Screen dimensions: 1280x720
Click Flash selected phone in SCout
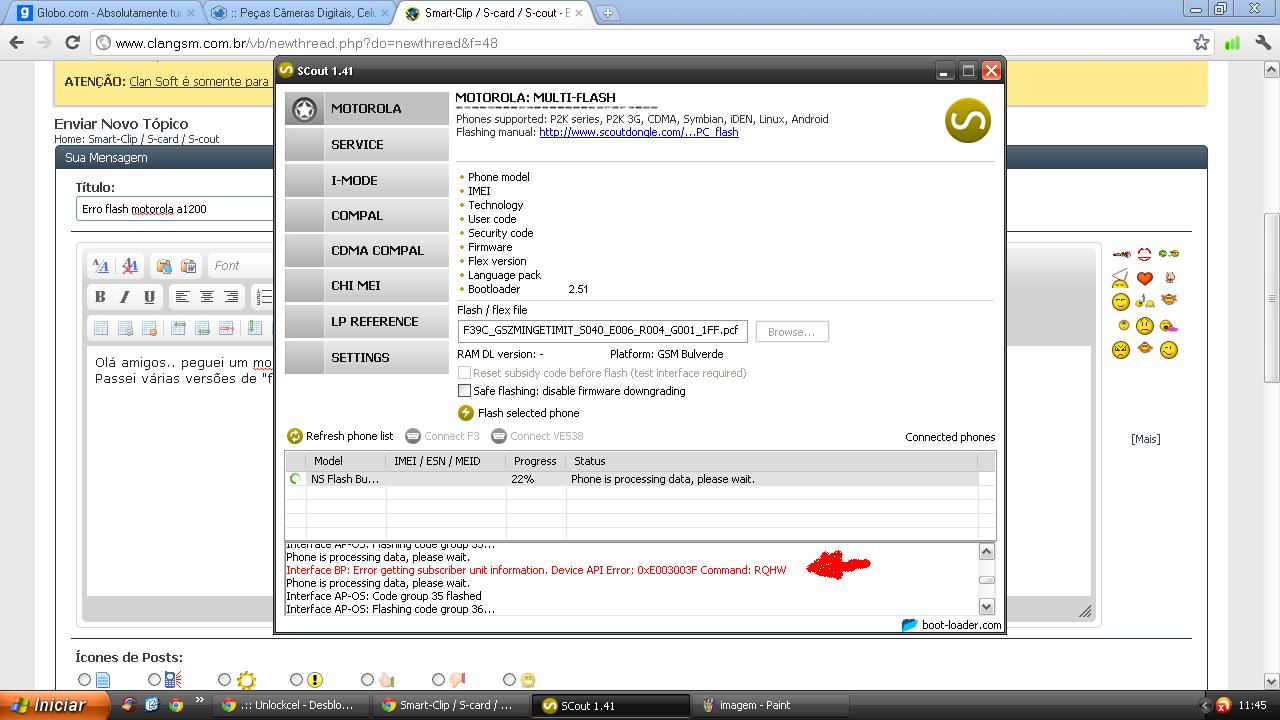518,413
